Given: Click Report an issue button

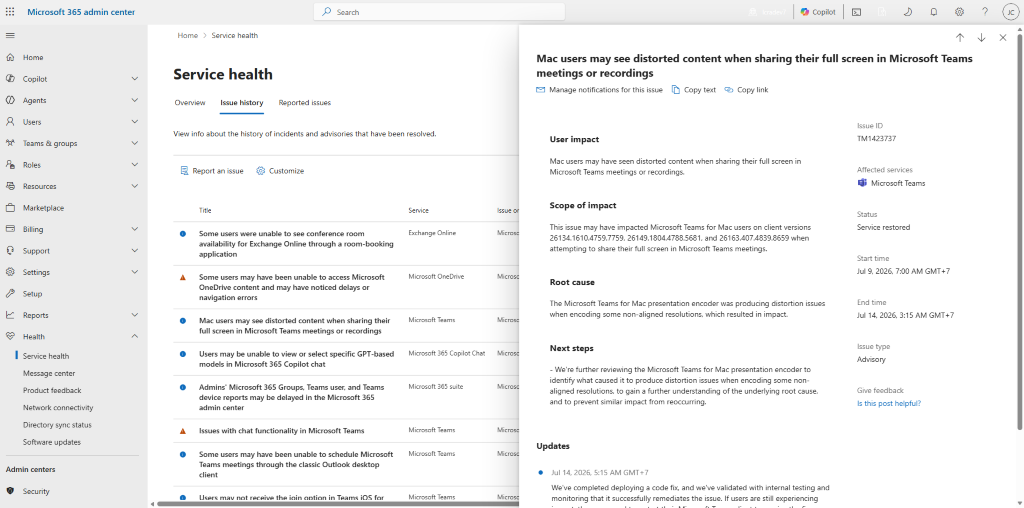Looking at the screenshot, I should pyautogui.click(x=212, y=171).
